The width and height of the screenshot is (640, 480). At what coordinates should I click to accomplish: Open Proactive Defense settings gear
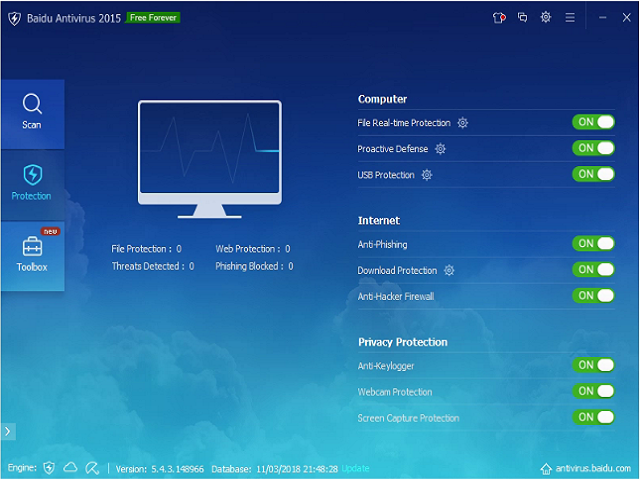tap(440, 149)
